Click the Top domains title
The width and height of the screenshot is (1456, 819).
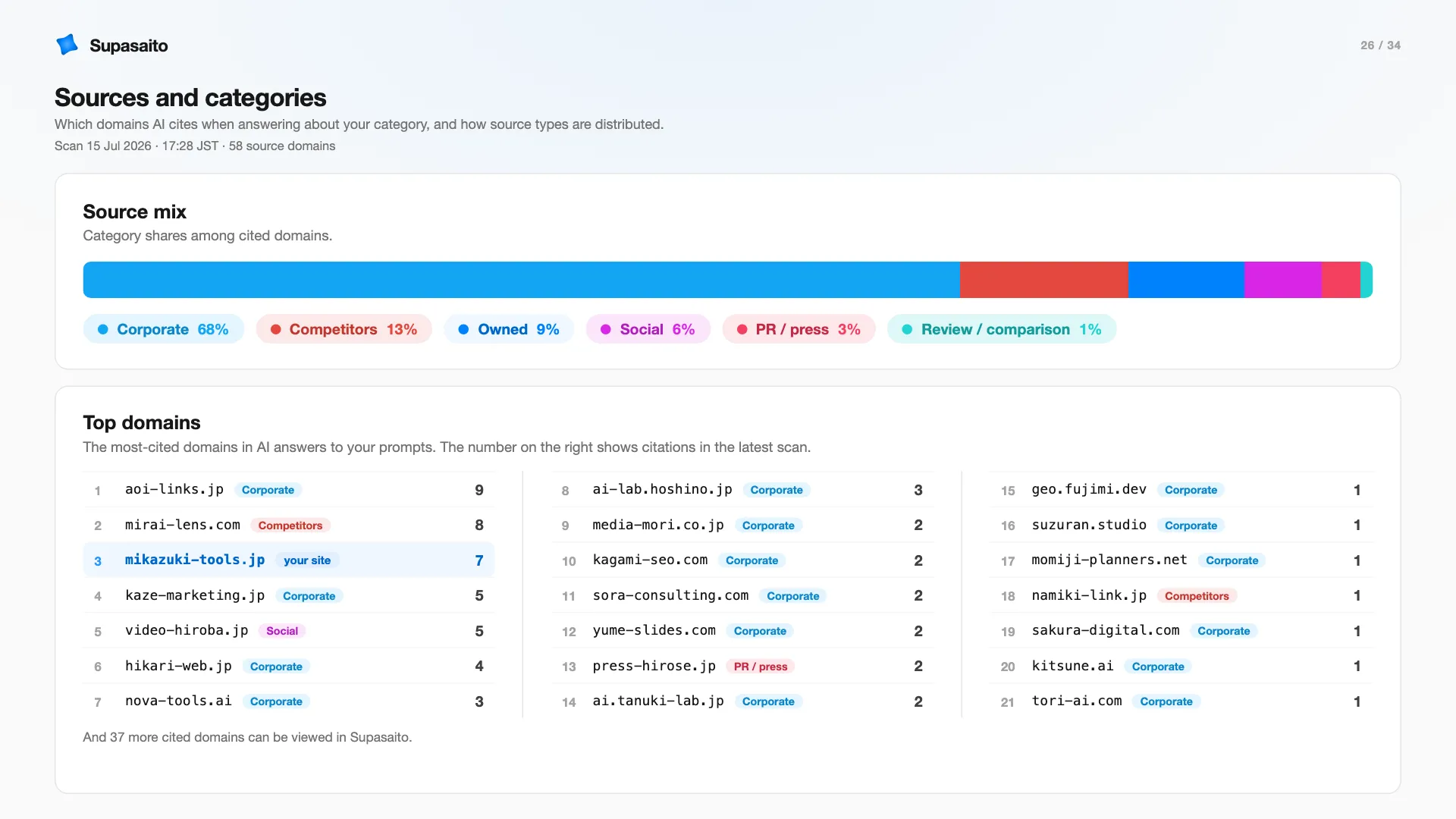tap(142, 422)
